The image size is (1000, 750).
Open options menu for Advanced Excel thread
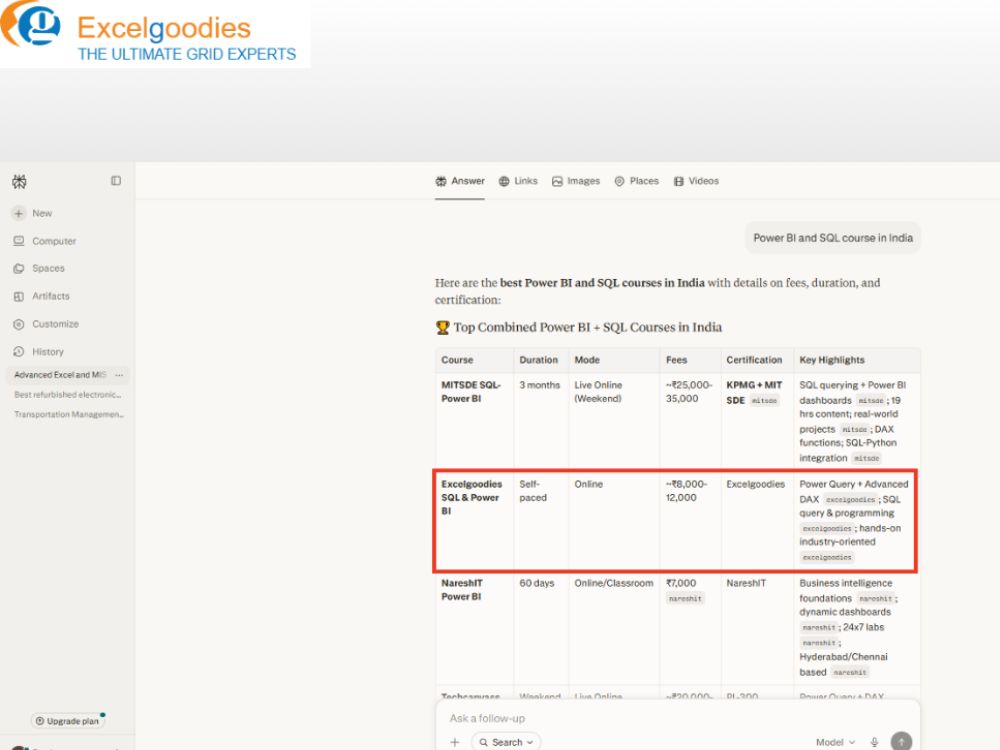click(x=119, y=375)
